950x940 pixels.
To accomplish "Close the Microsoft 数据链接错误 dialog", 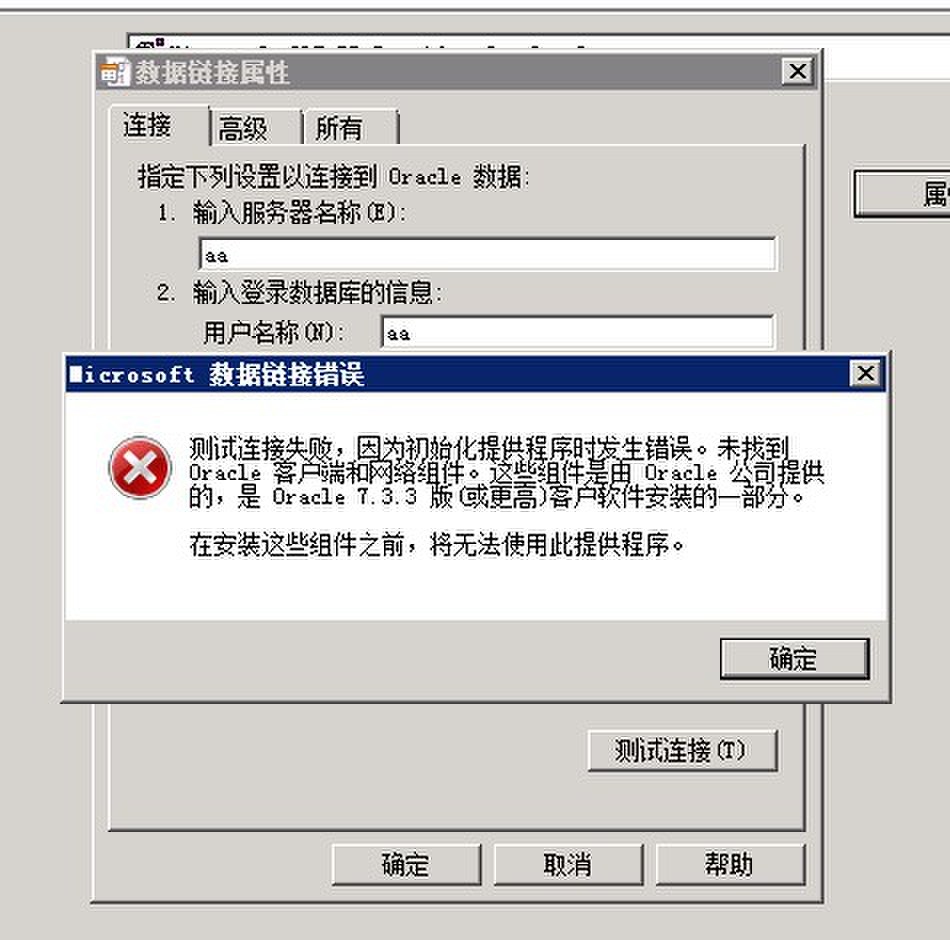I will [x=865, y=373].
